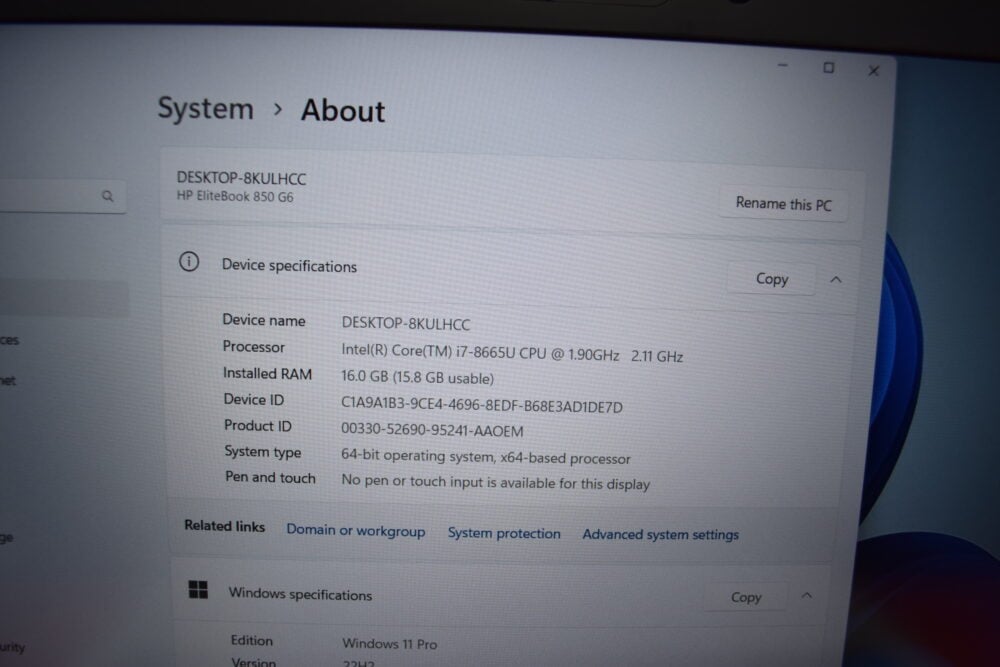Select the 16.0 GB installed RAM value
This screenshot has width=1000, height=667.
(417, 377)
